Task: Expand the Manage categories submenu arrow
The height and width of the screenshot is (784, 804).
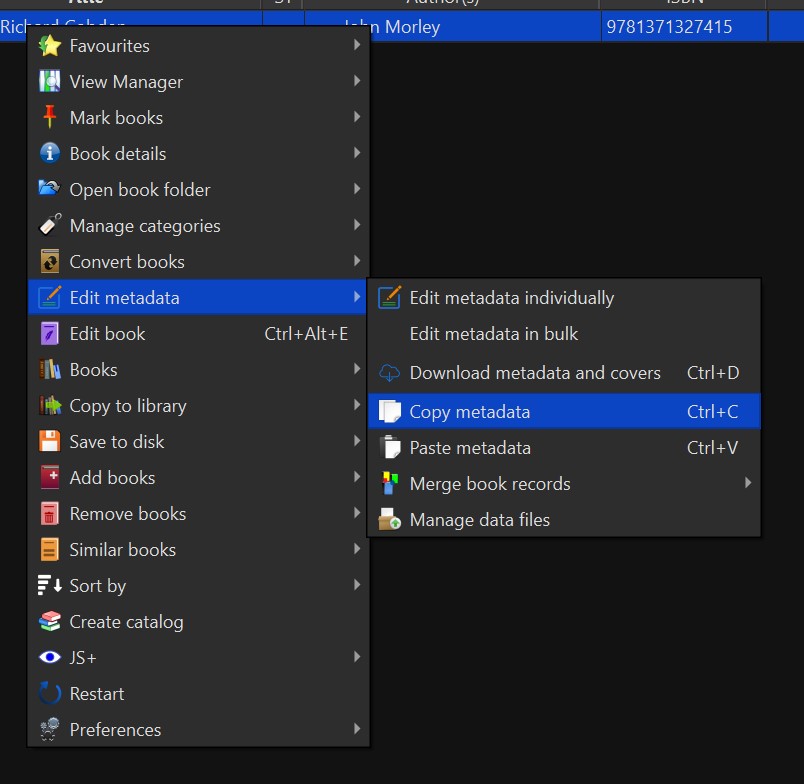Action: pyautogui.click(x=357, y=226)
